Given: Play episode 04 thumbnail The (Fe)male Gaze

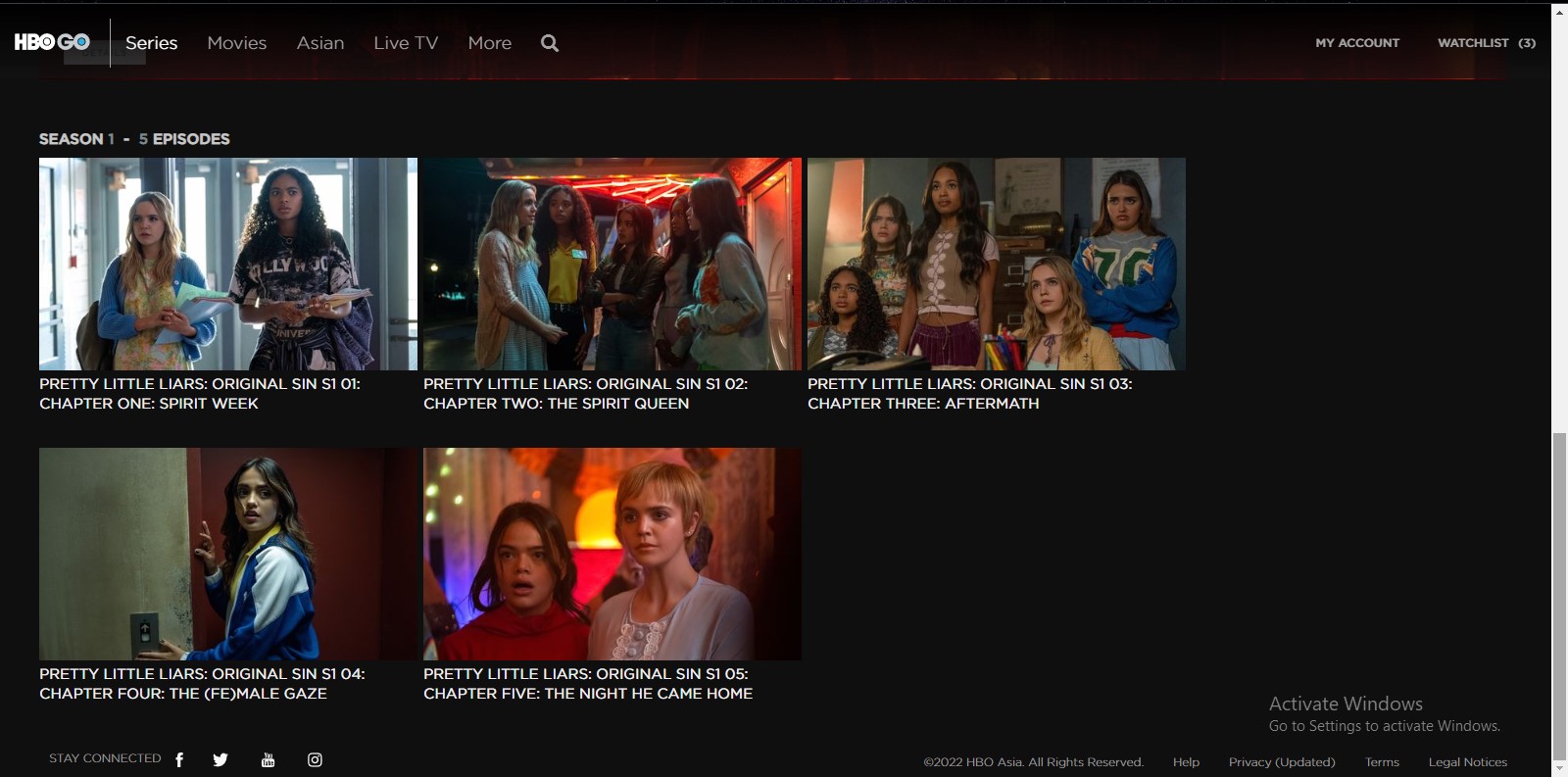Looking at the screenshot, I should click(x=228, y=554).
